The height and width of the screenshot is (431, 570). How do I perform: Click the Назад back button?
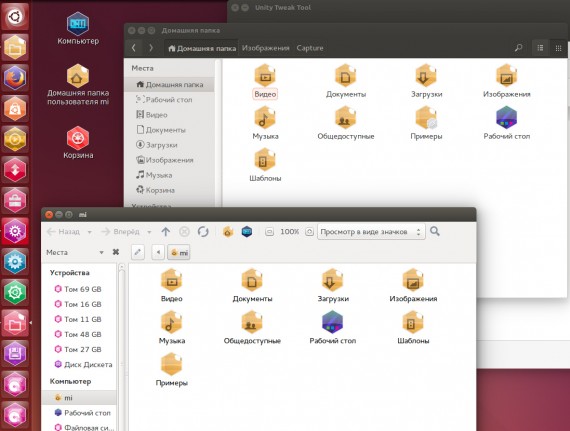(64, 231)
